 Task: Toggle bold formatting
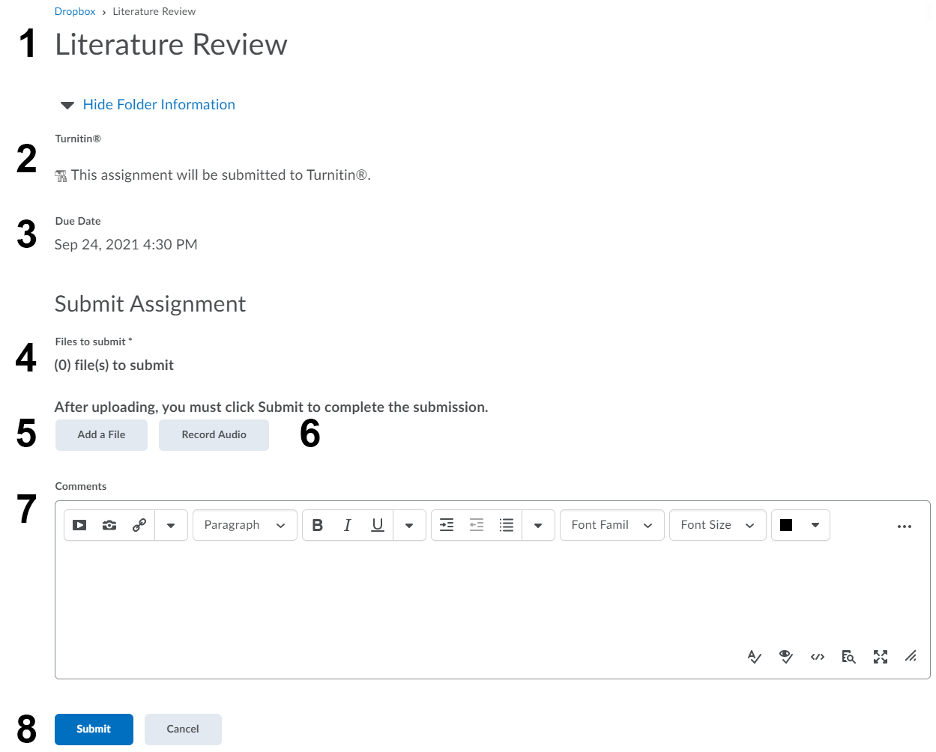point(318,525)
